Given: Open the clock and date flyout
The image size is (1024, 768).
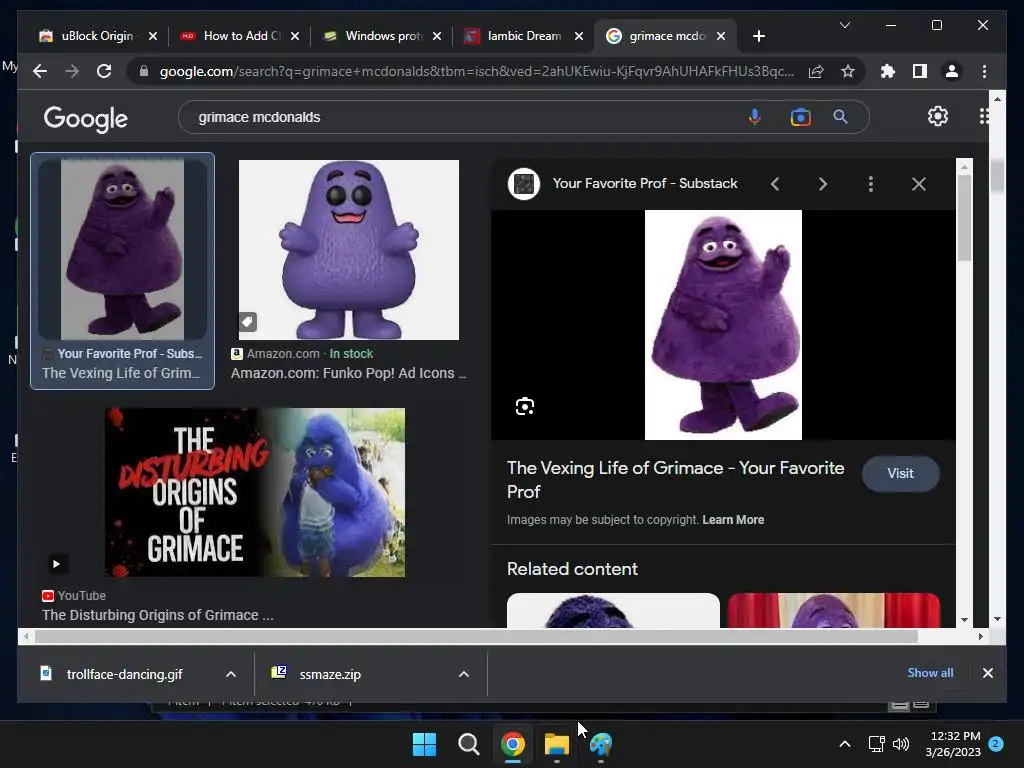Looking at the screenshot, I should (x=953, y=744).
